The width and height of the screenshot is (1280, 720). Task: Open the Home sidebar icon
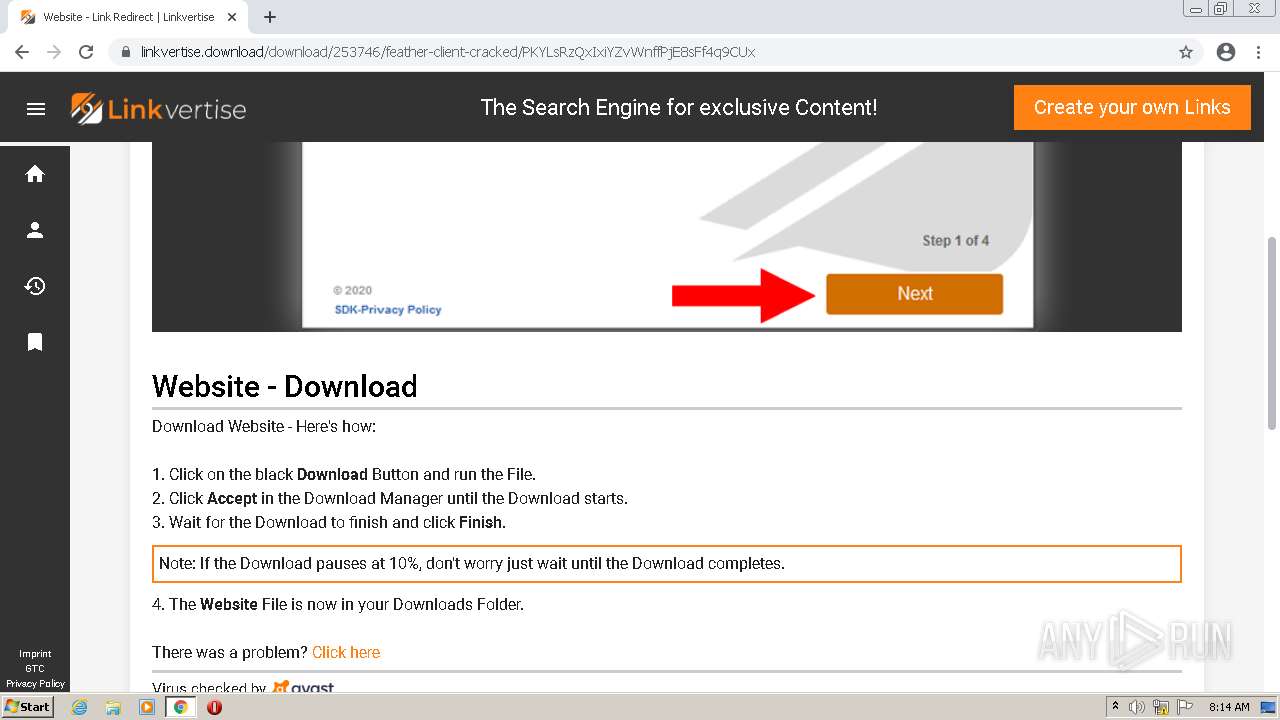click(35, 174)
